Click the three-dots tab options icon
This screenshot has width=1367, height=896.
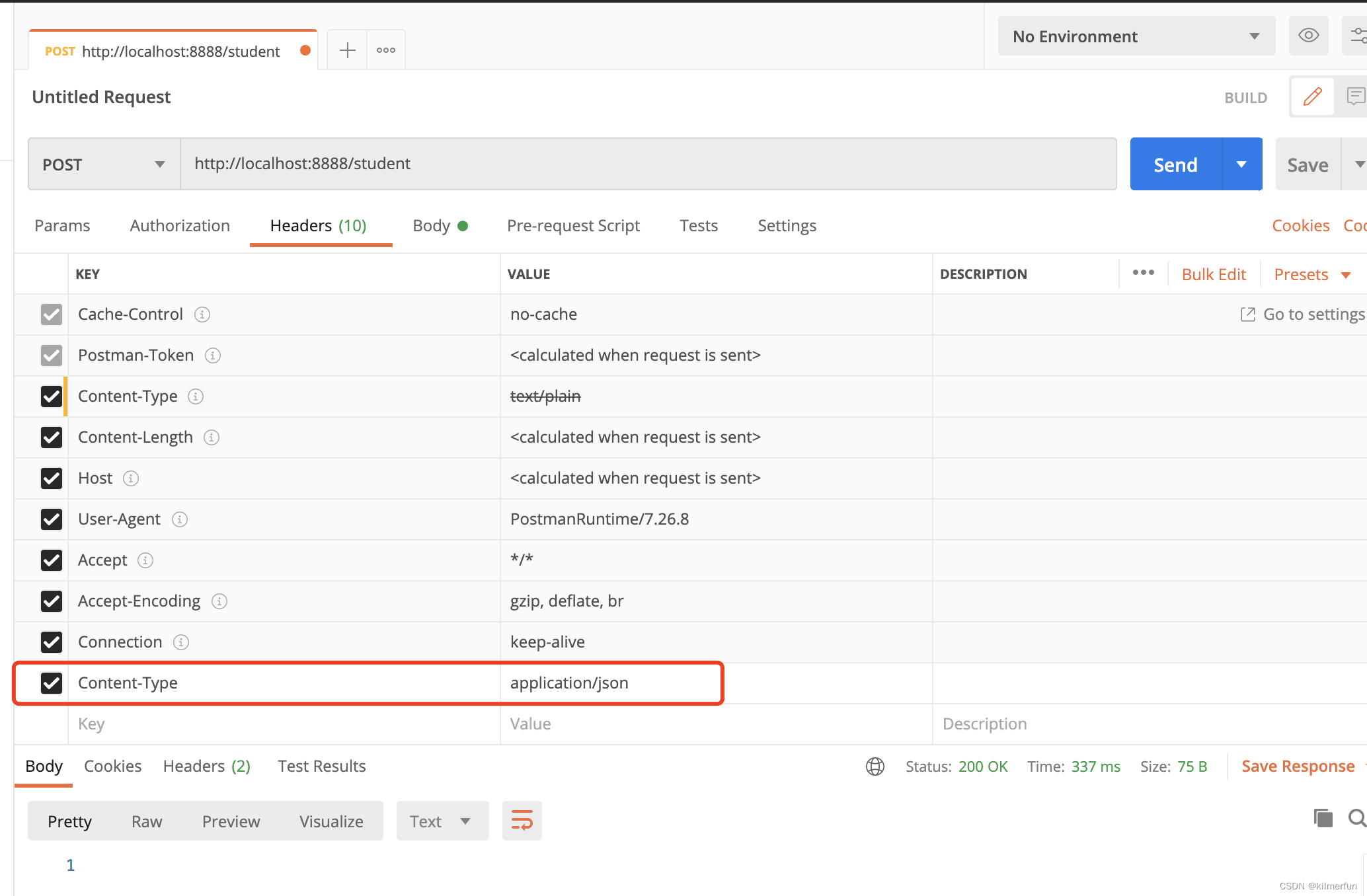386,50
